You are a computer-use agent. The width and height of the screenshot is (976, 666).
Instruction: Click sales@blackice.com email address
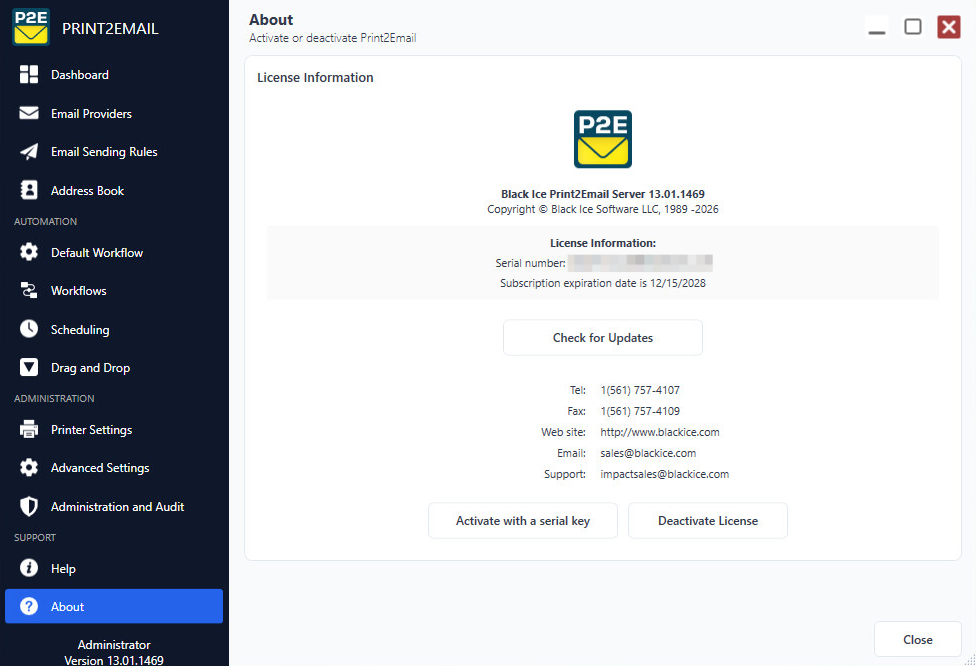tap(648, 453)
